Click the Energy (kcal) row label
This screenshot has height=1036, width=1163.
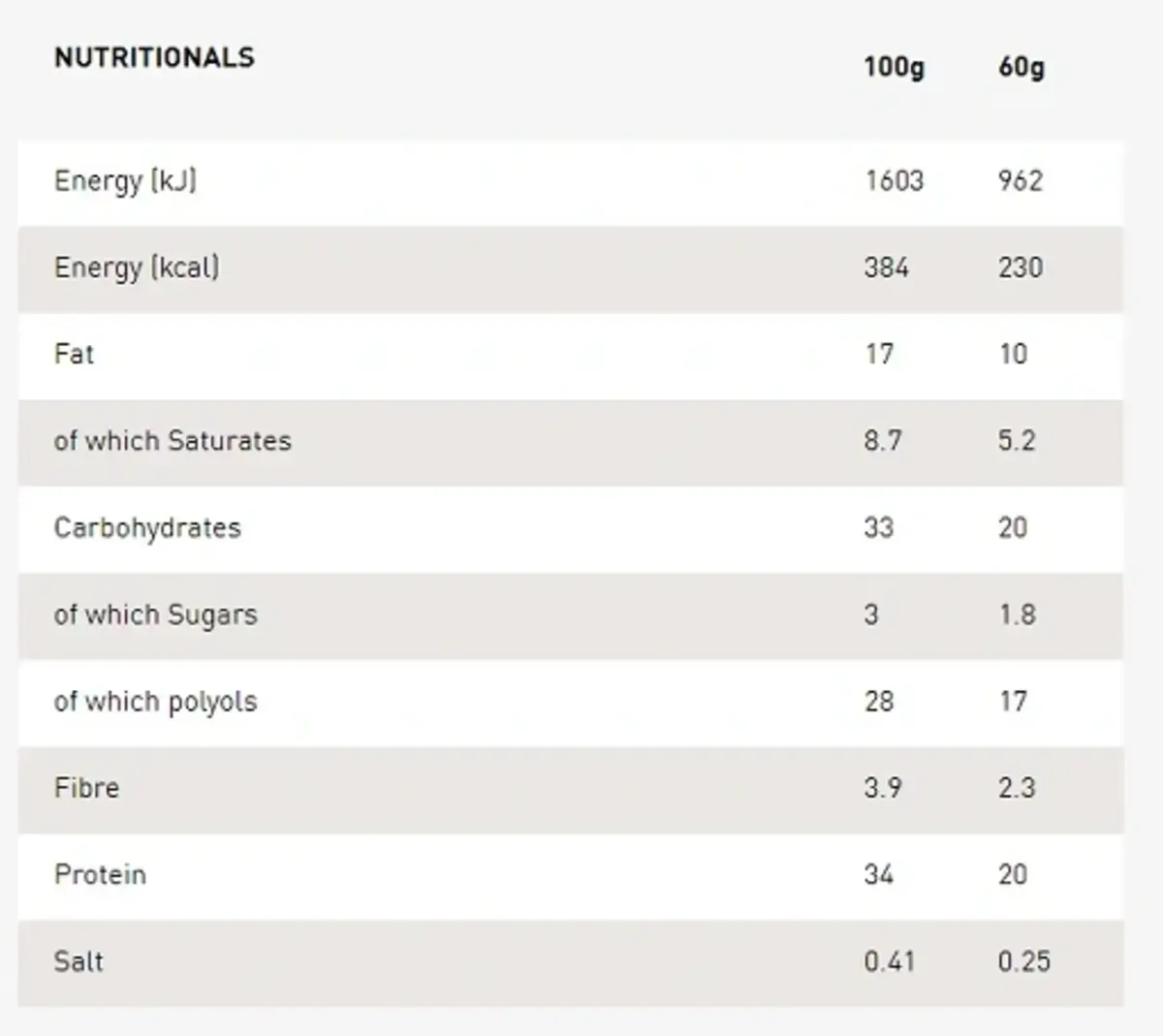(137, 267)
